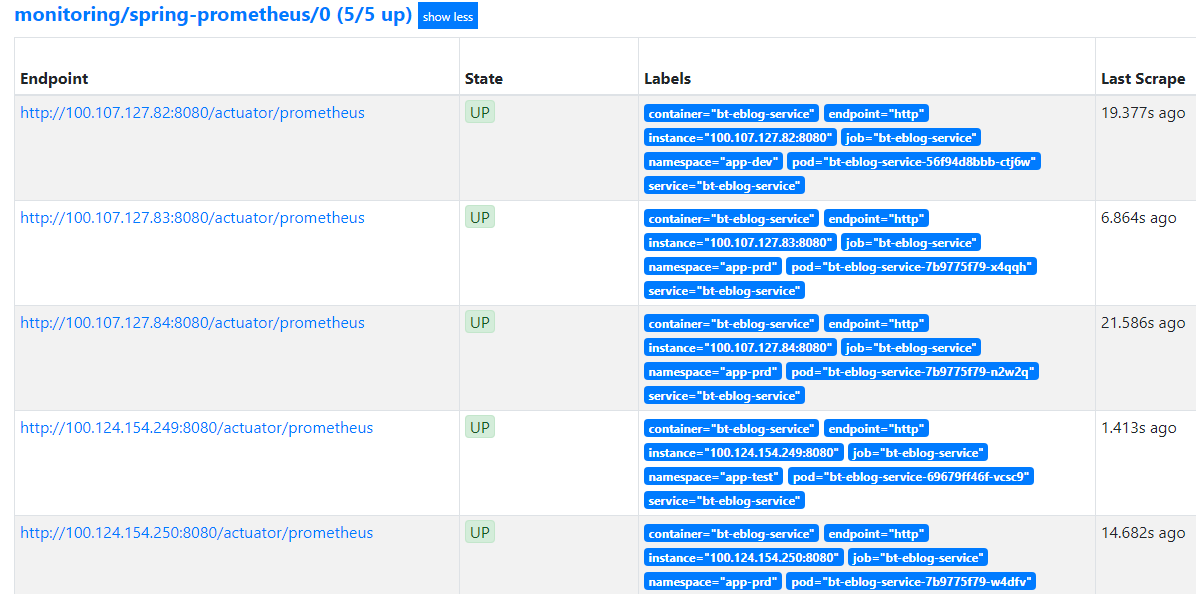Click UP state badge for 100.124.154.249
Screen dimensions: 1196x594
click(x=480, y=428)
